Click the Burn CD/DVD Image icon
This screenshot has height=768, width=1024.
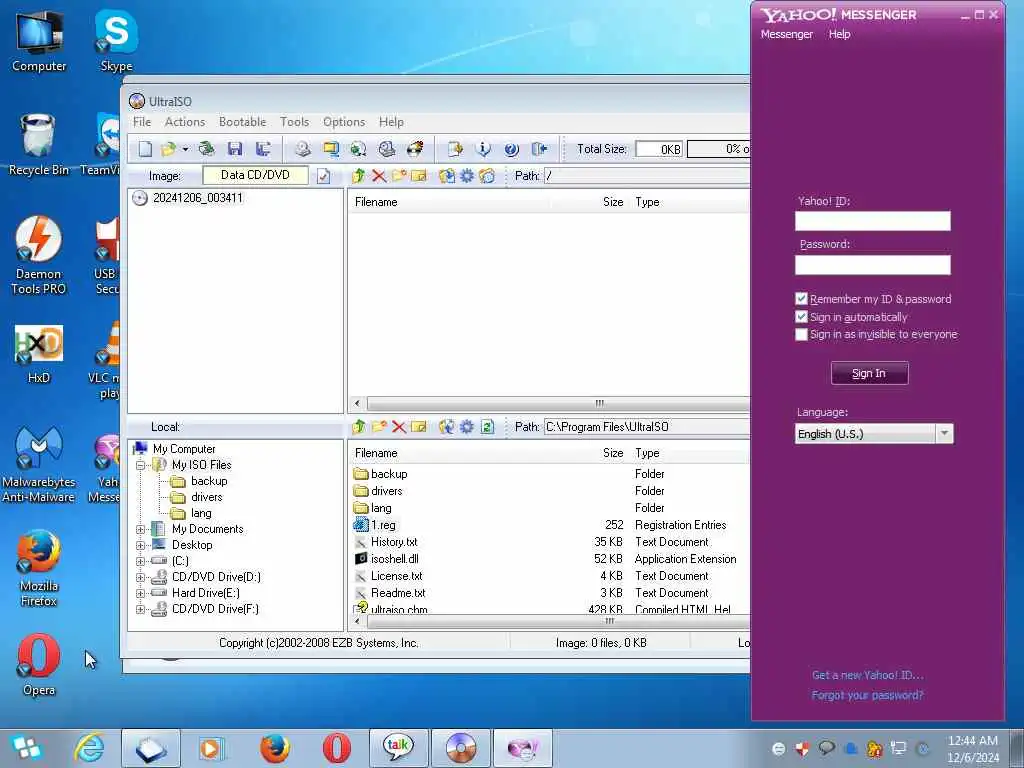[415, 149]
